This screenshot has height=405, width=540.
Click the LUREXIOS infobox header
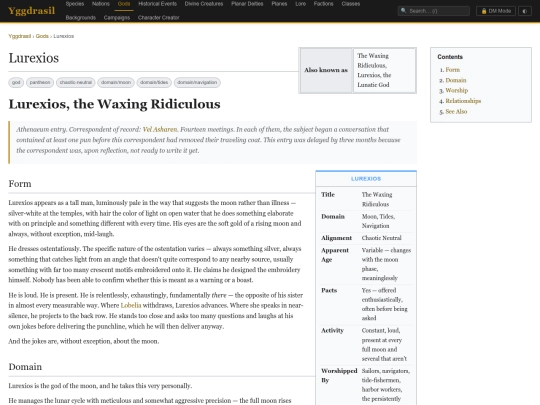pos(366,179)
